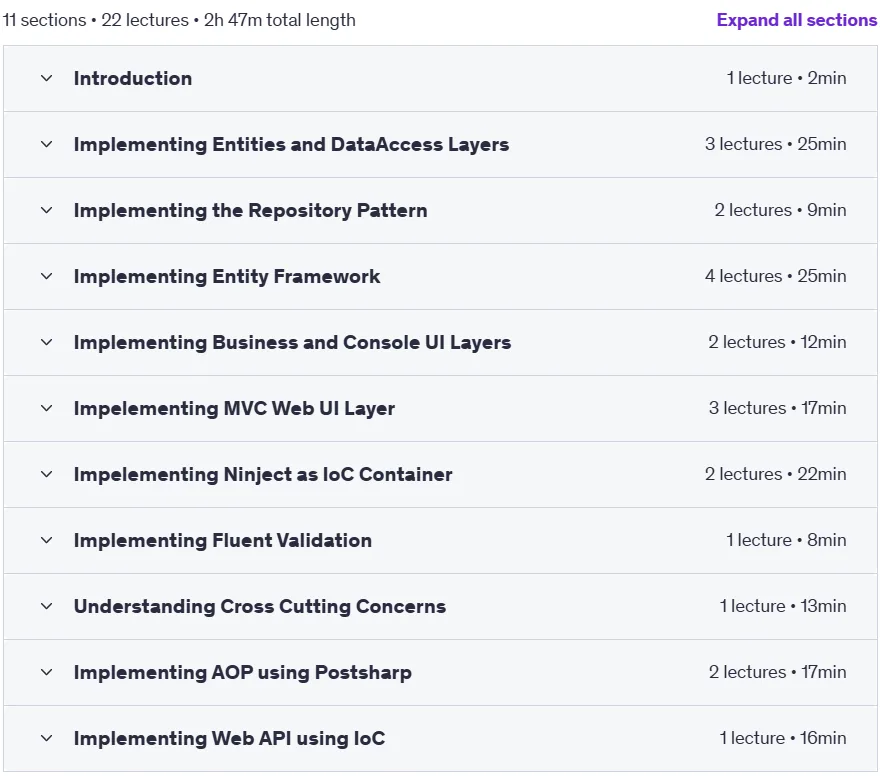Image resolution: width=880 pixels, height=776 pixels.
Task: Click chevron next to AOP using Postsharp
Action: click(x=47, y=672)
